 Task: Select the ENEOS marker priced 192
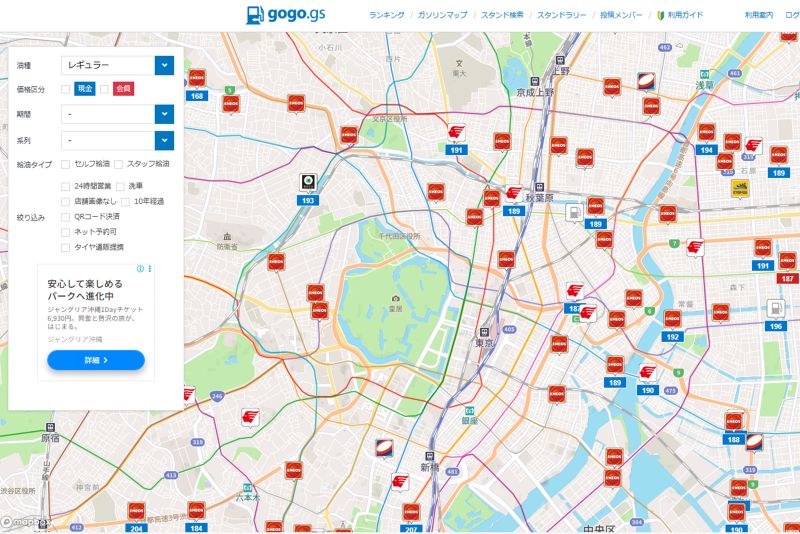click(672, 320)
